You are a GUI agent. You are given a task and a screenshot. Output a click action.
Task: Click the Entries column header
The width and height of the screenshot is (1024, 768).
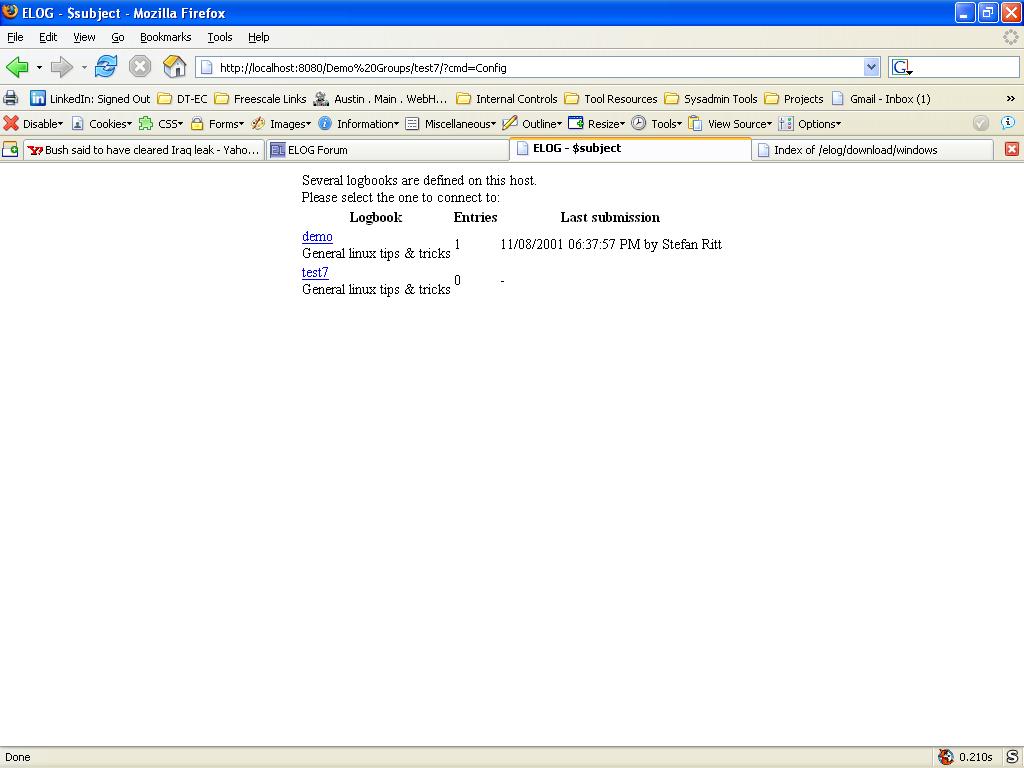pyautogui.click(x=475, y=217)
